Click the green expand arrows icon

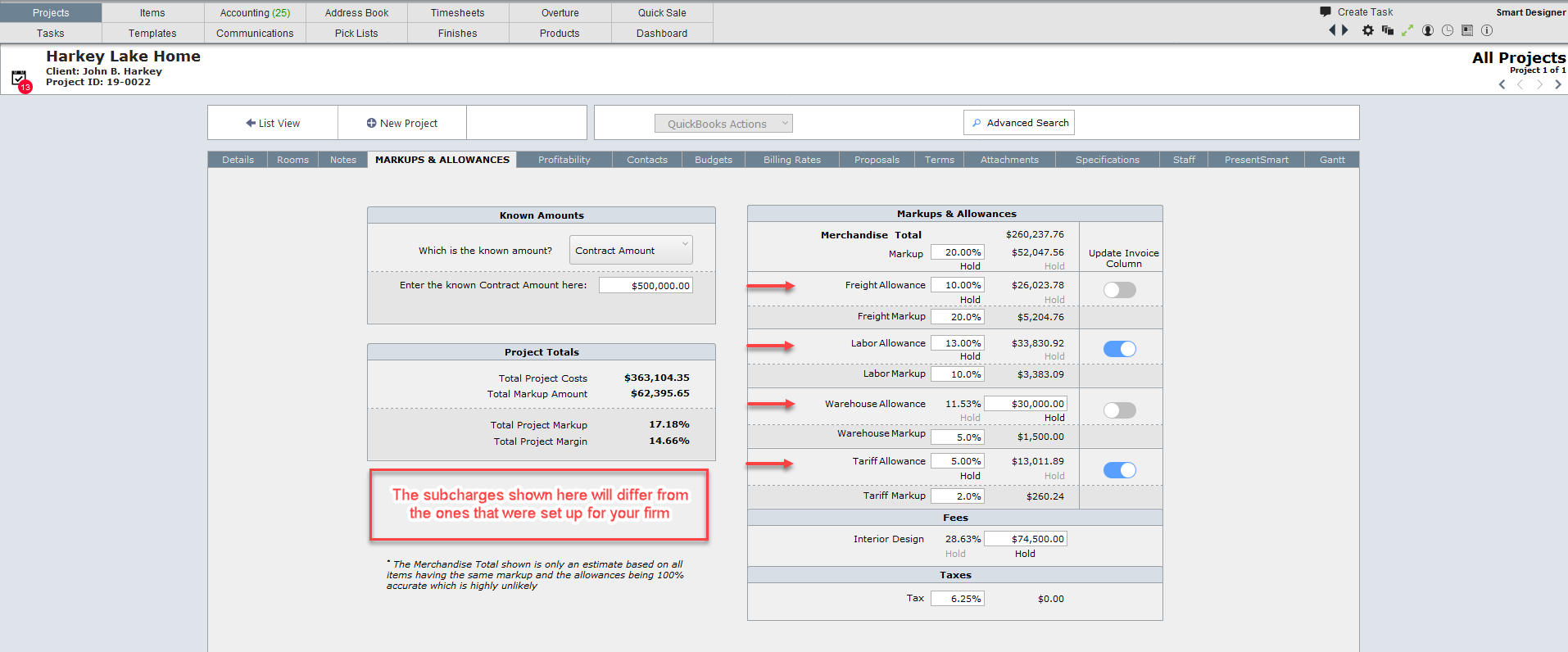tap(1407, 30)
